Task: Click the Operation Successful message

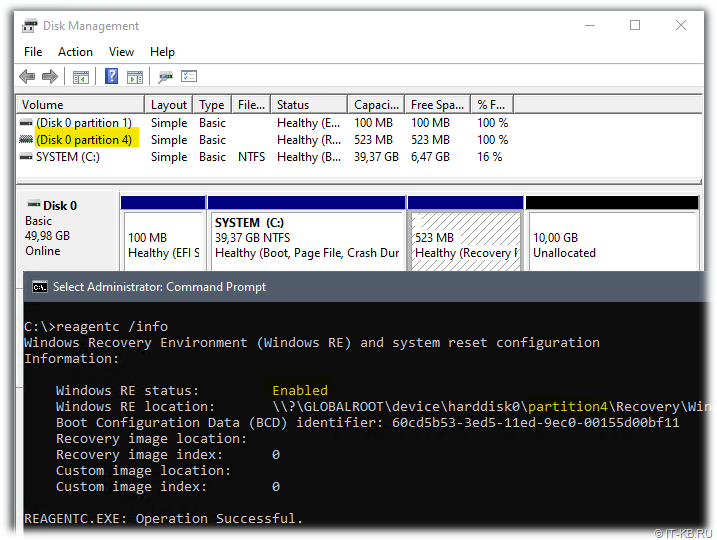Action: click(163, 519)
